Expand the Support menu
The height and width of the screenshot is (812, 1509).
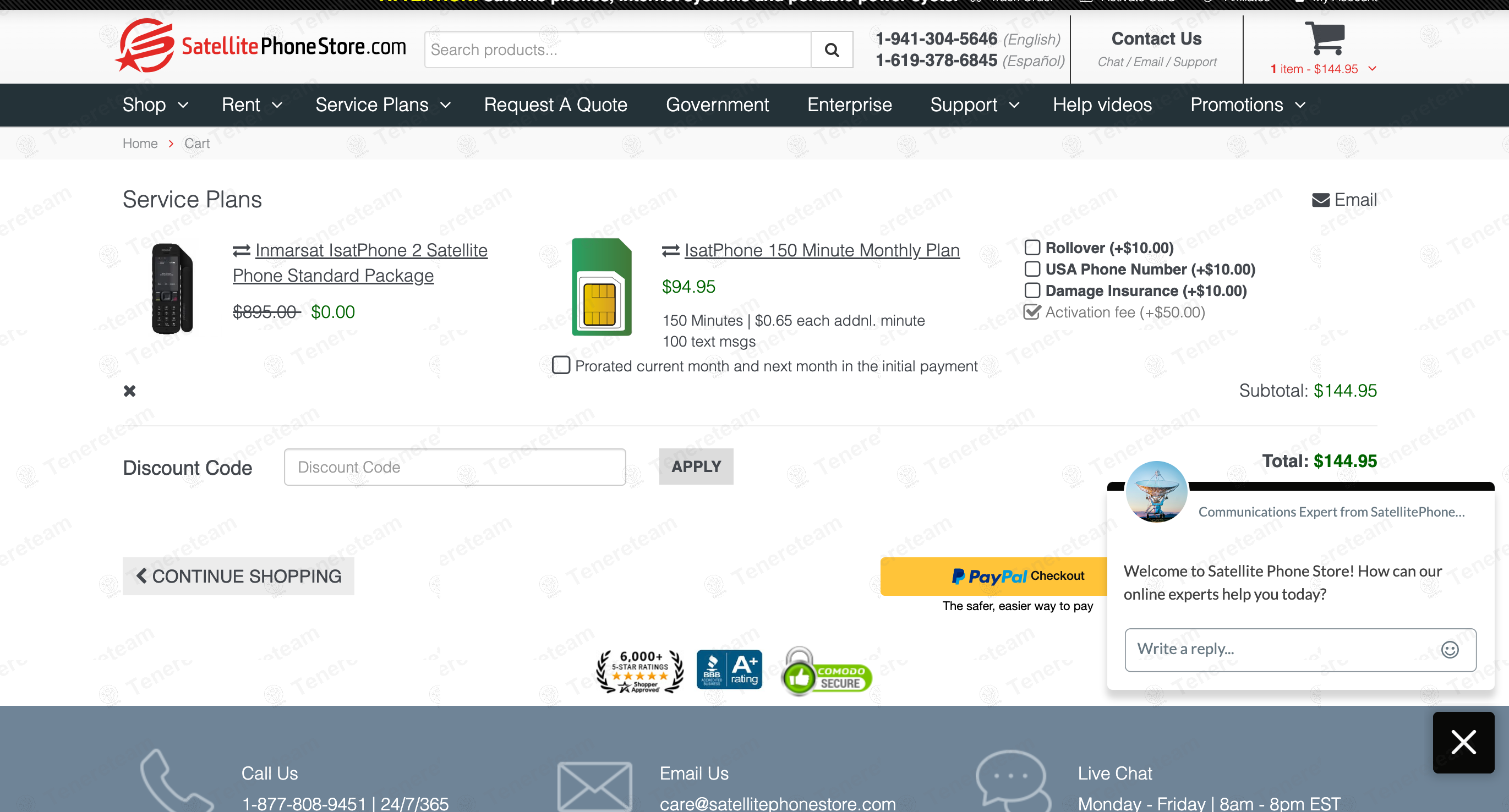tap(975, 105)
